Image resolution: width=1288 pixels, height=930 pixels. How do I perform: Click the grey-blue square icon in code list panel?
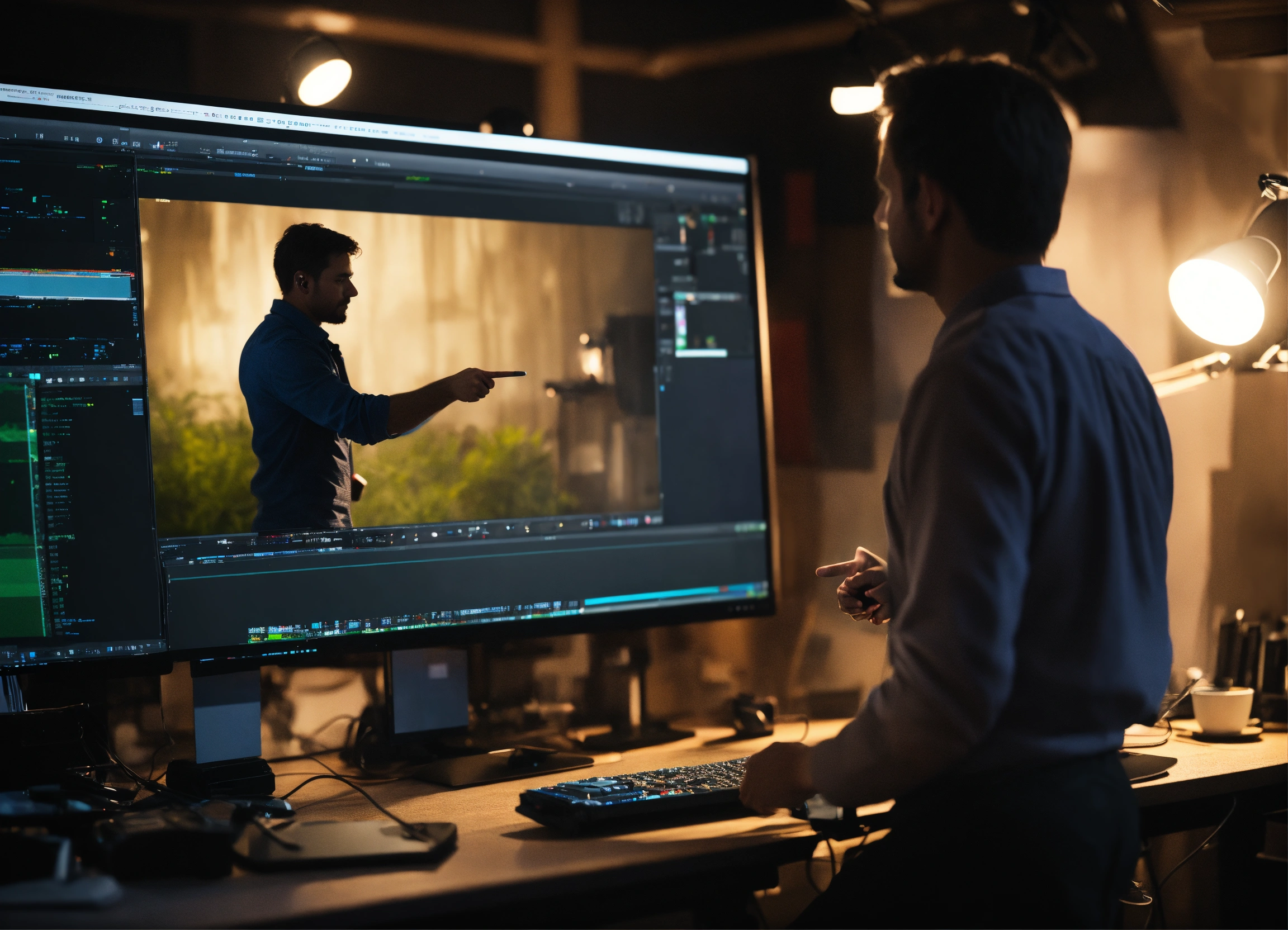click(x=138, y=406)
